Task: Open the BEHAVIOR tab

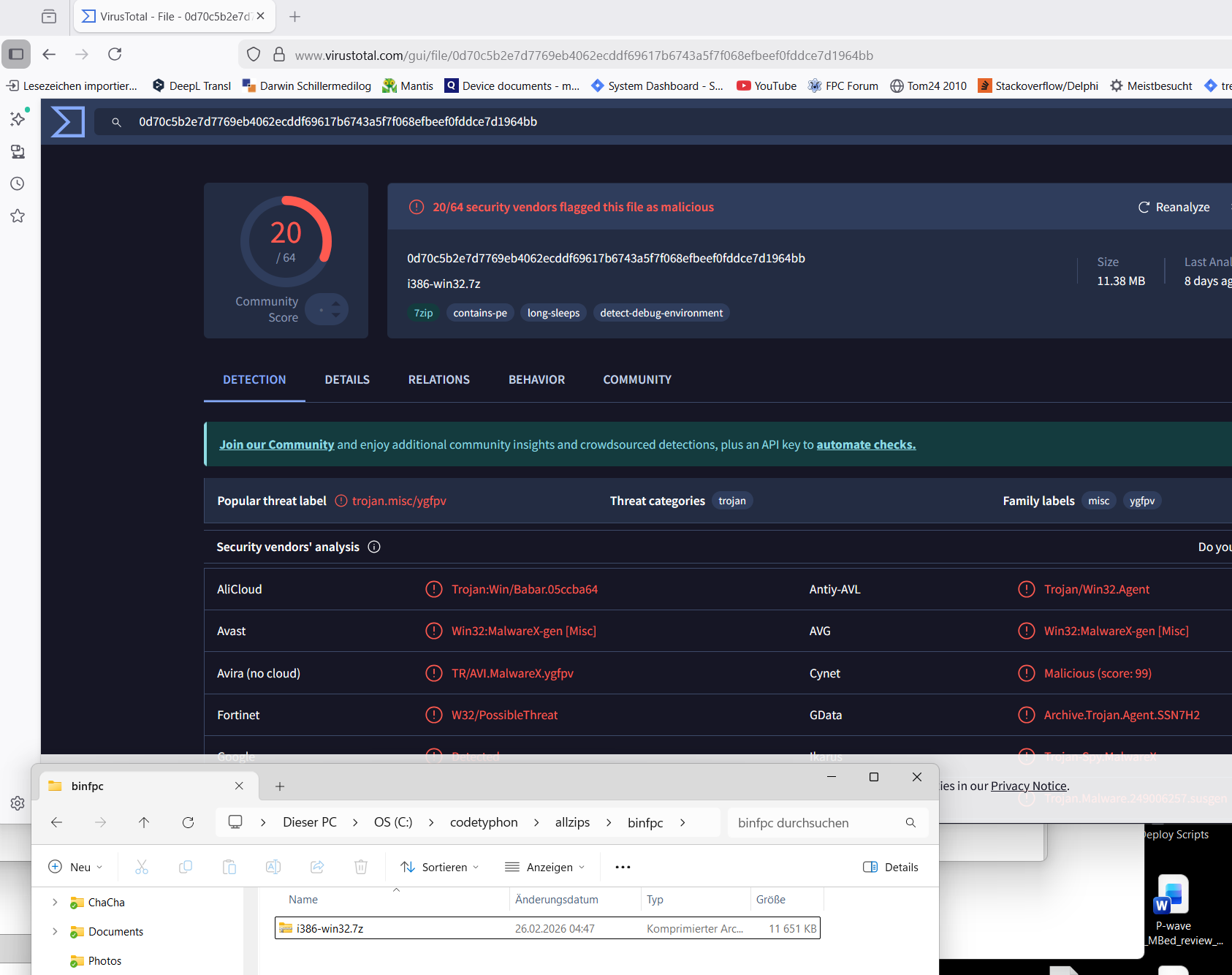Action: click(x=536, y=379)
